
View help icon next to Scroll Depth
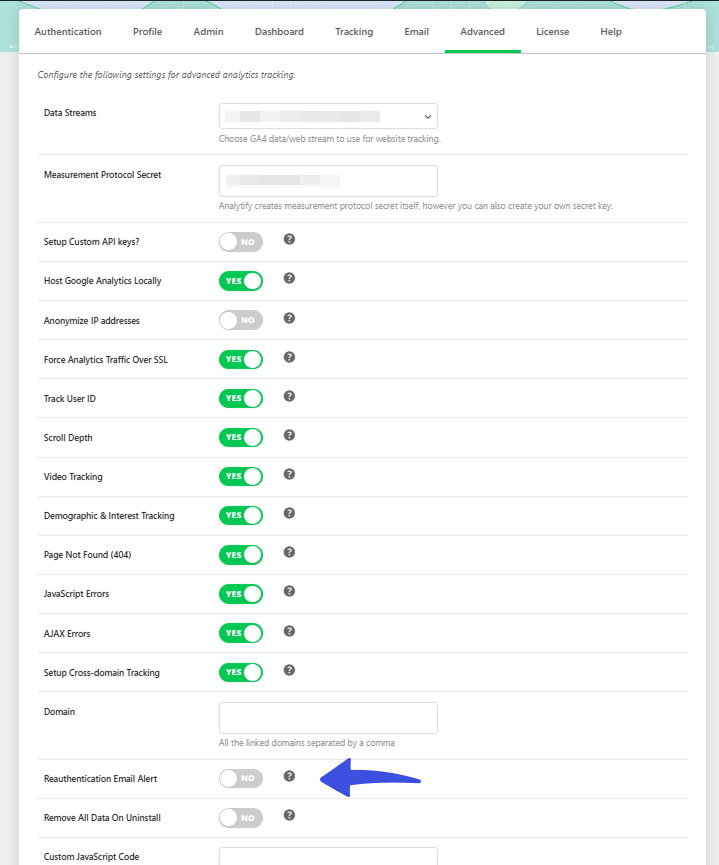pyautogui.click(x=289, y=437)
